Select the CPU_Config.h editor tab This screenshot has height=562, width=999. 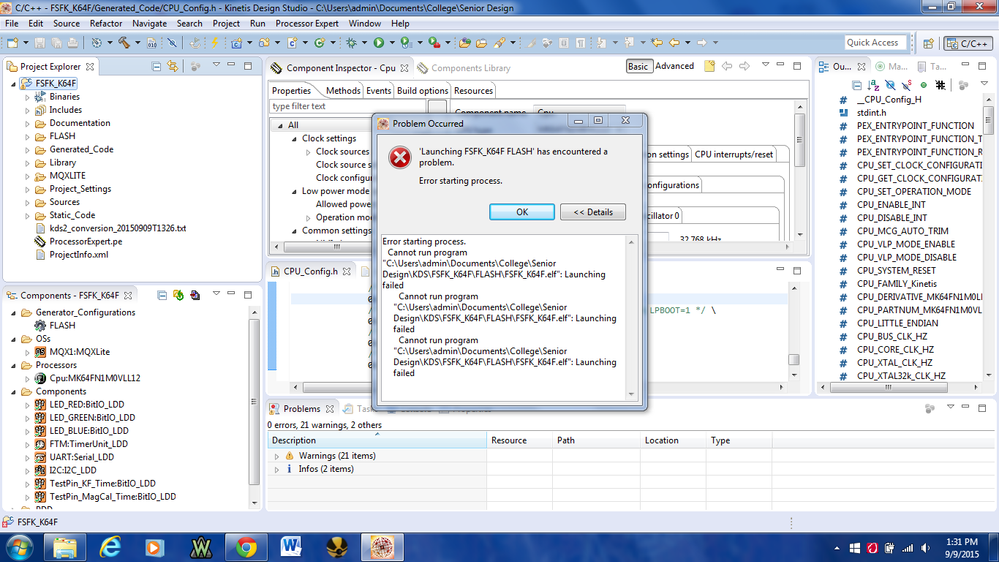(x=310, y=271)
